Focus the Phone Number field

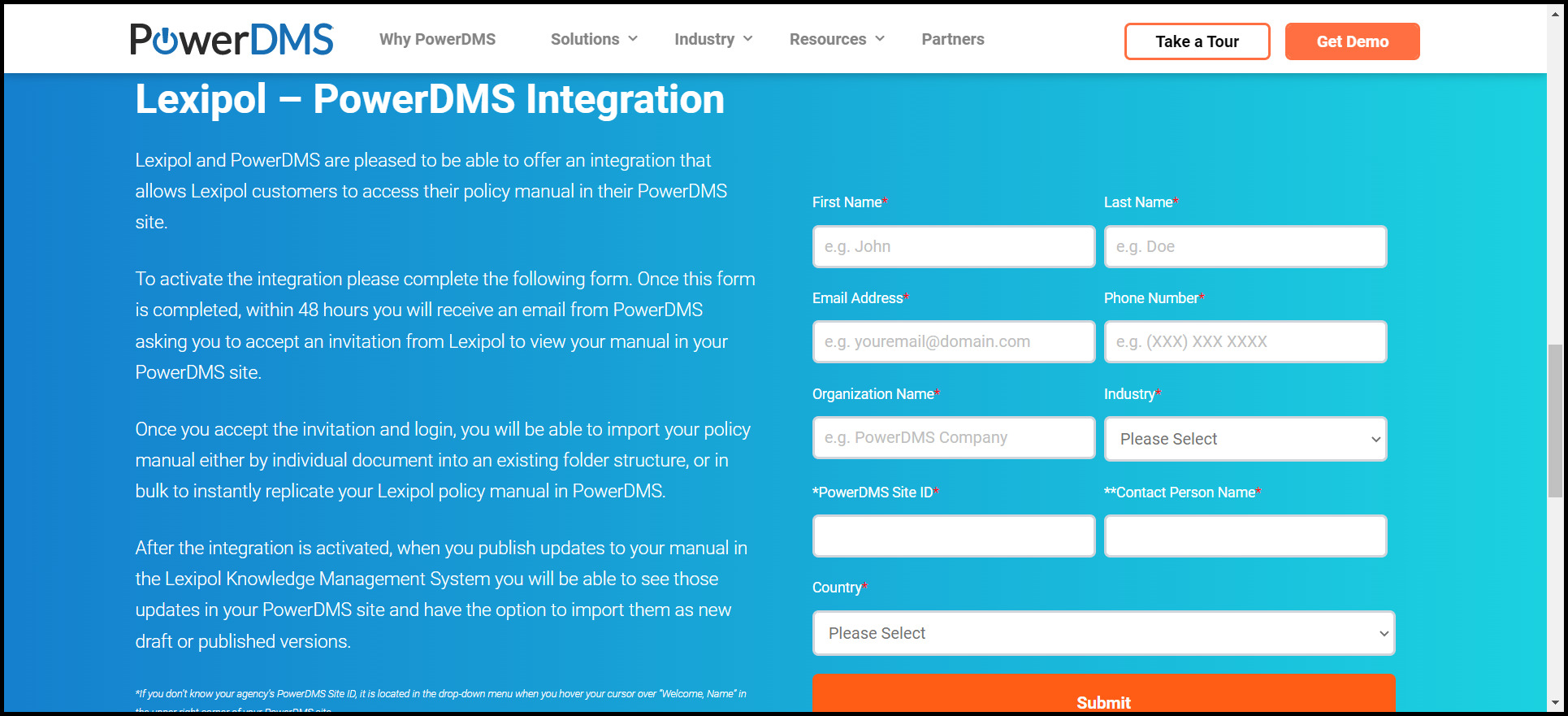click(1245, 341)
